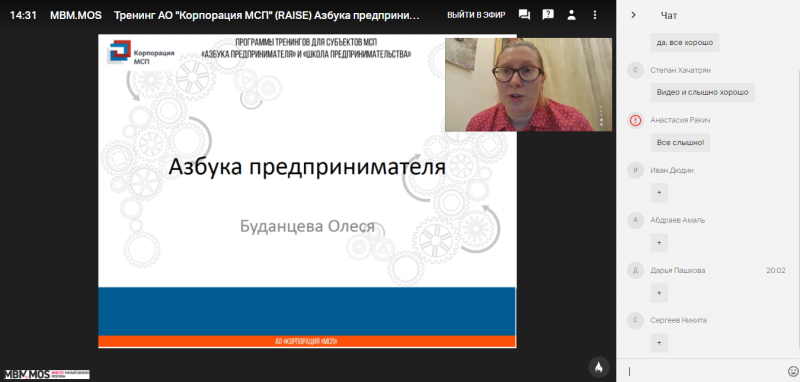The image size is (800, 382).
Task: Open the chat messages icon in header
Action: pos(524,15)
